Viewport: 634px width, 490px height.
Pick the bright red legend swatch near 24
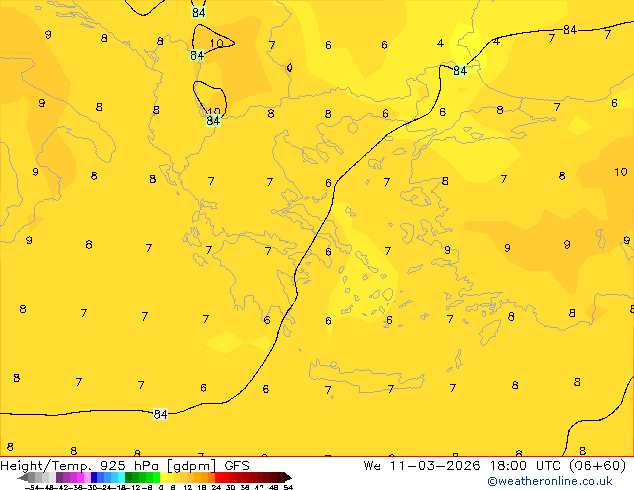click(218, 477)
